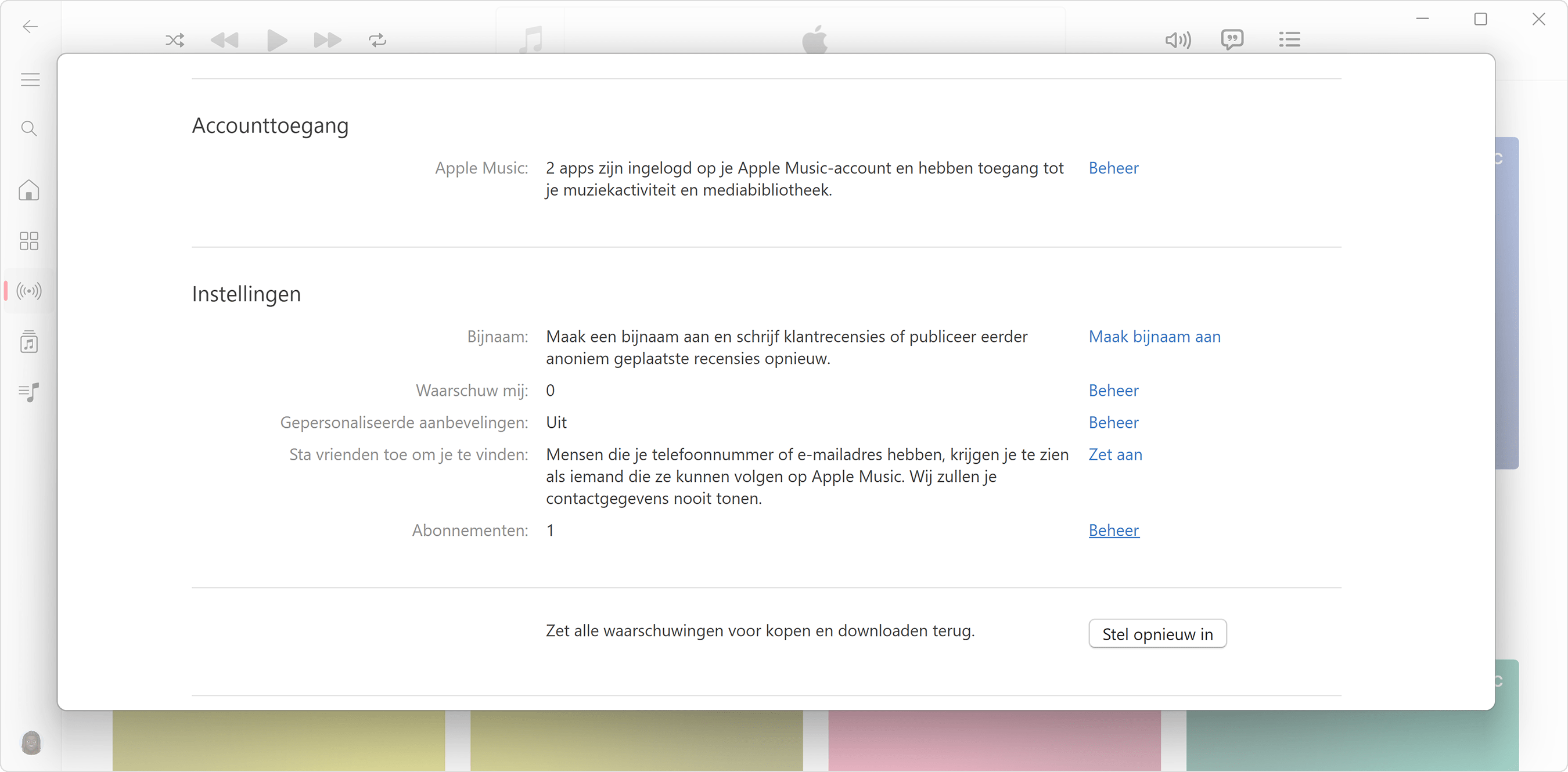Viewport: 1568px width, 772px height.
Task: Open the volume control
Action: tap(1177, 39)
